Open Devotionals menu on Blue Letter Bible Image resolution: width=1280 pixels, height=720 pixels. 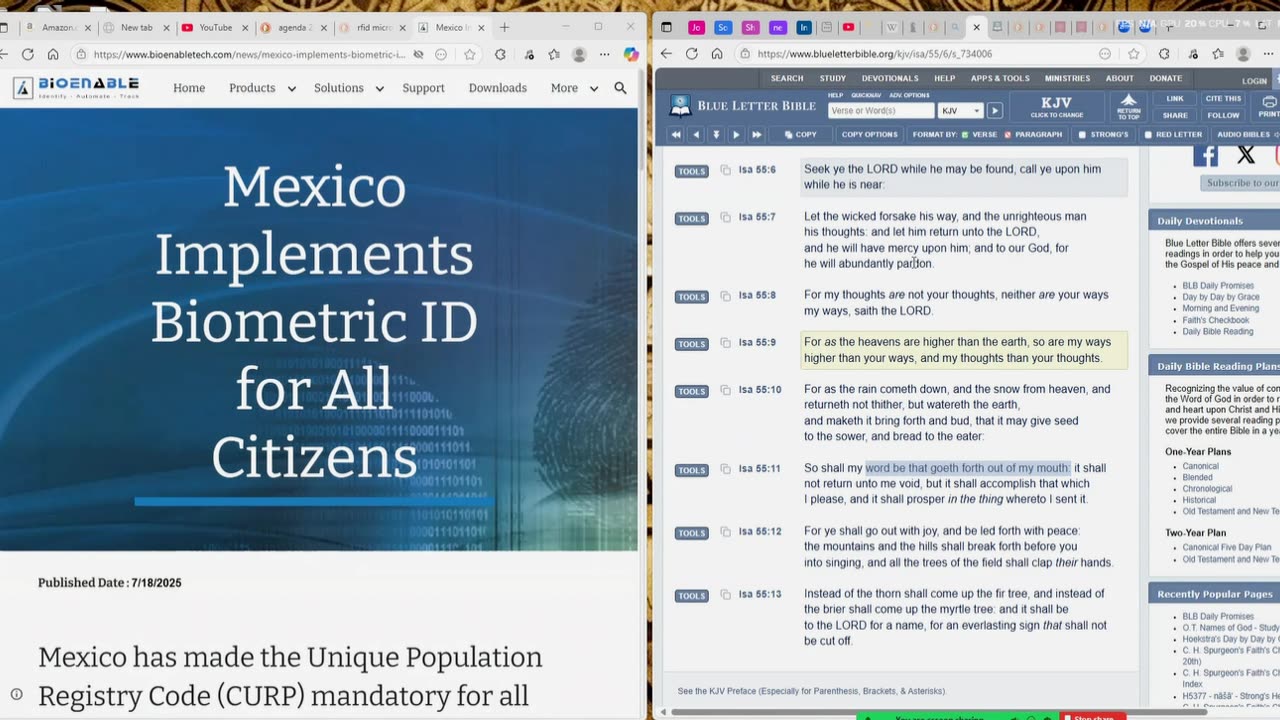click(890, 78)
